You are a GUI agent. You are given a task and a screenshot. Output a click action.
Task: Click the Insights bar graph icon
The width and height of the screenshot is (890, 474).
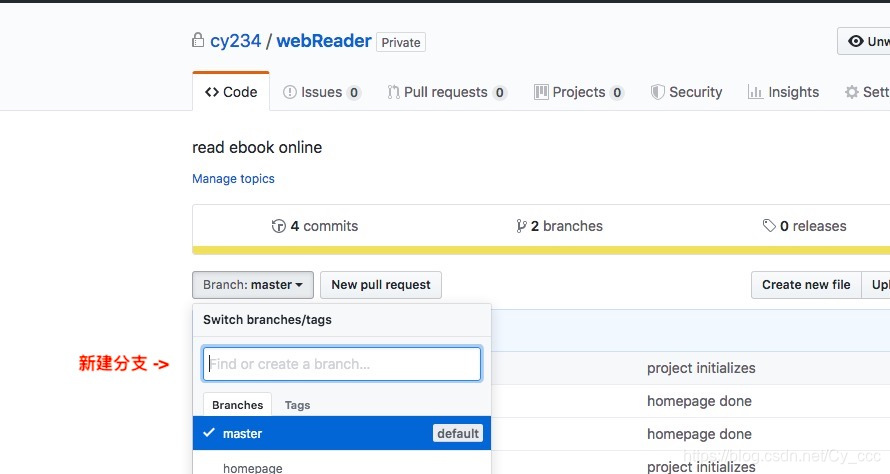coord(755,92)
